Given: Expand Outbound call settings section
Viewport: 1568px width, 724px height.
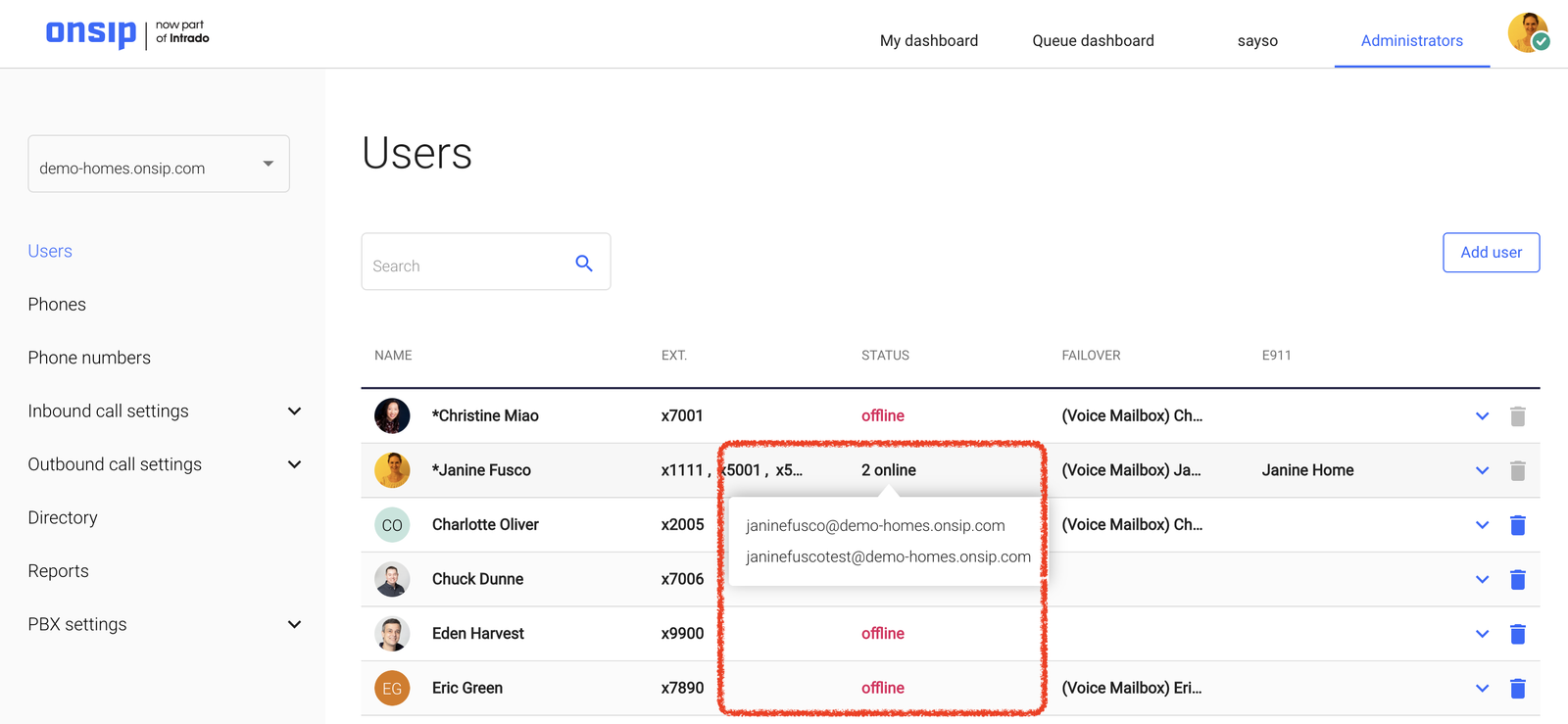Looking at the screenshot, I should [x=294, y=464].
